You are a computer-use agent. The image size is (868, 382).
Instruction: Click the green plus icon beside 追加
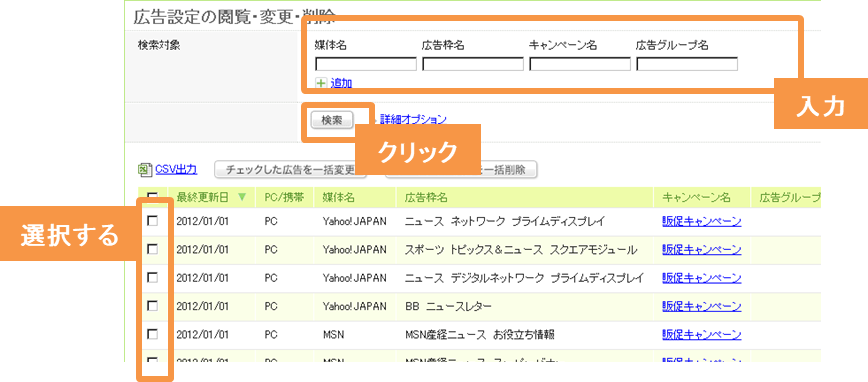(x=321, y=83)
